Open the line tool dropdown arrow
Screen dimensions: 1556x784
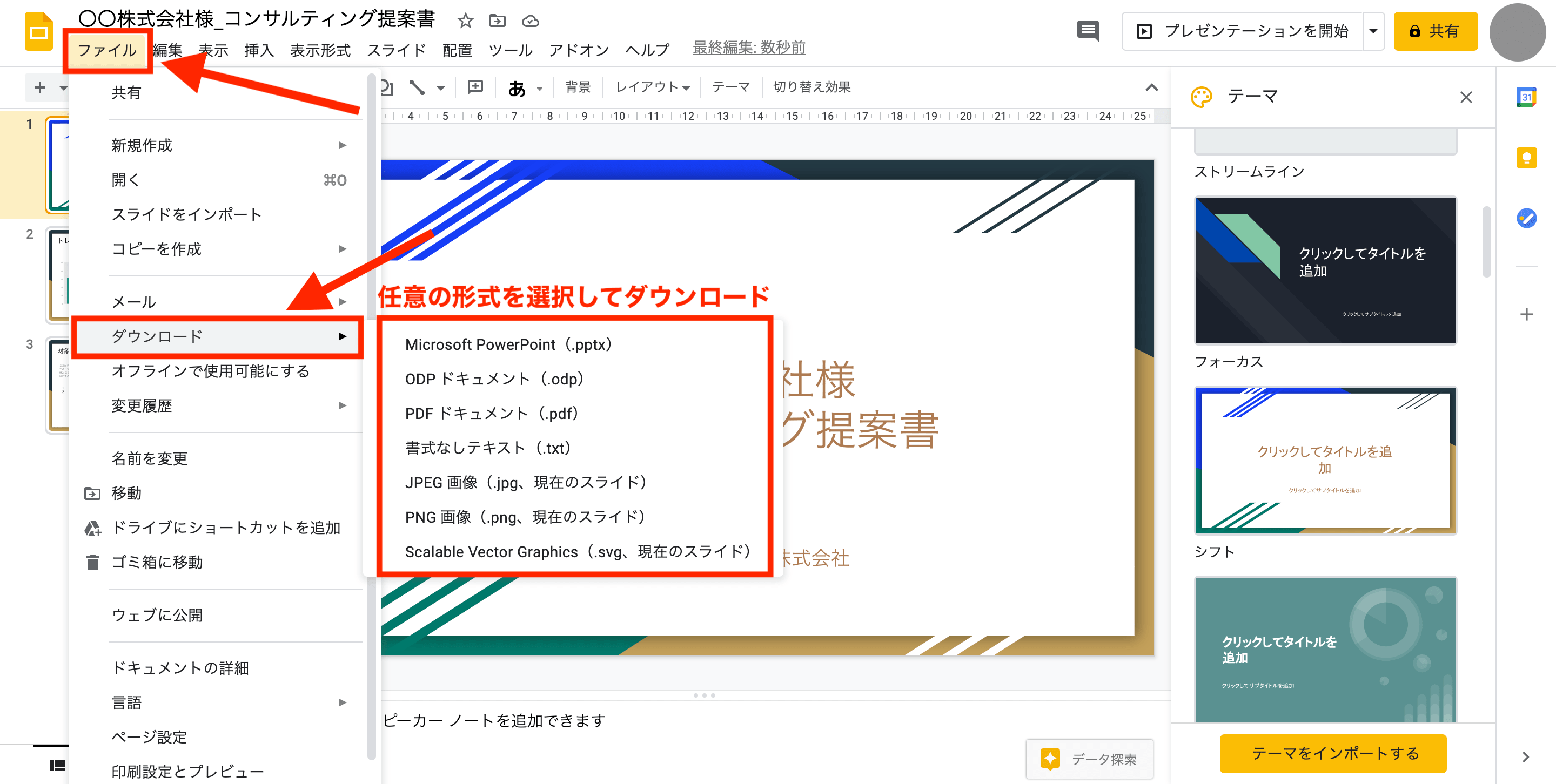point(440,88)
